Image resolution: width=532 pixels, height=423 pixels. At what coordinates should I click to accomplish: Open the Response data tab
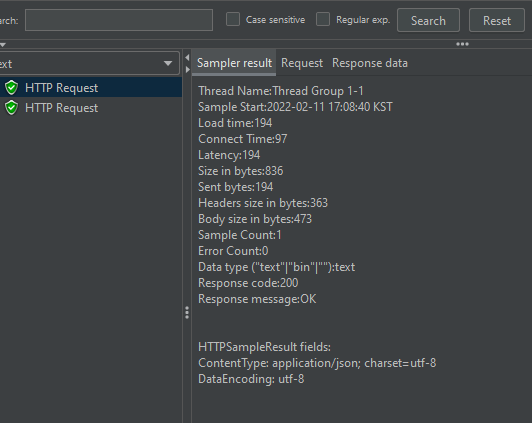[370, 63]
